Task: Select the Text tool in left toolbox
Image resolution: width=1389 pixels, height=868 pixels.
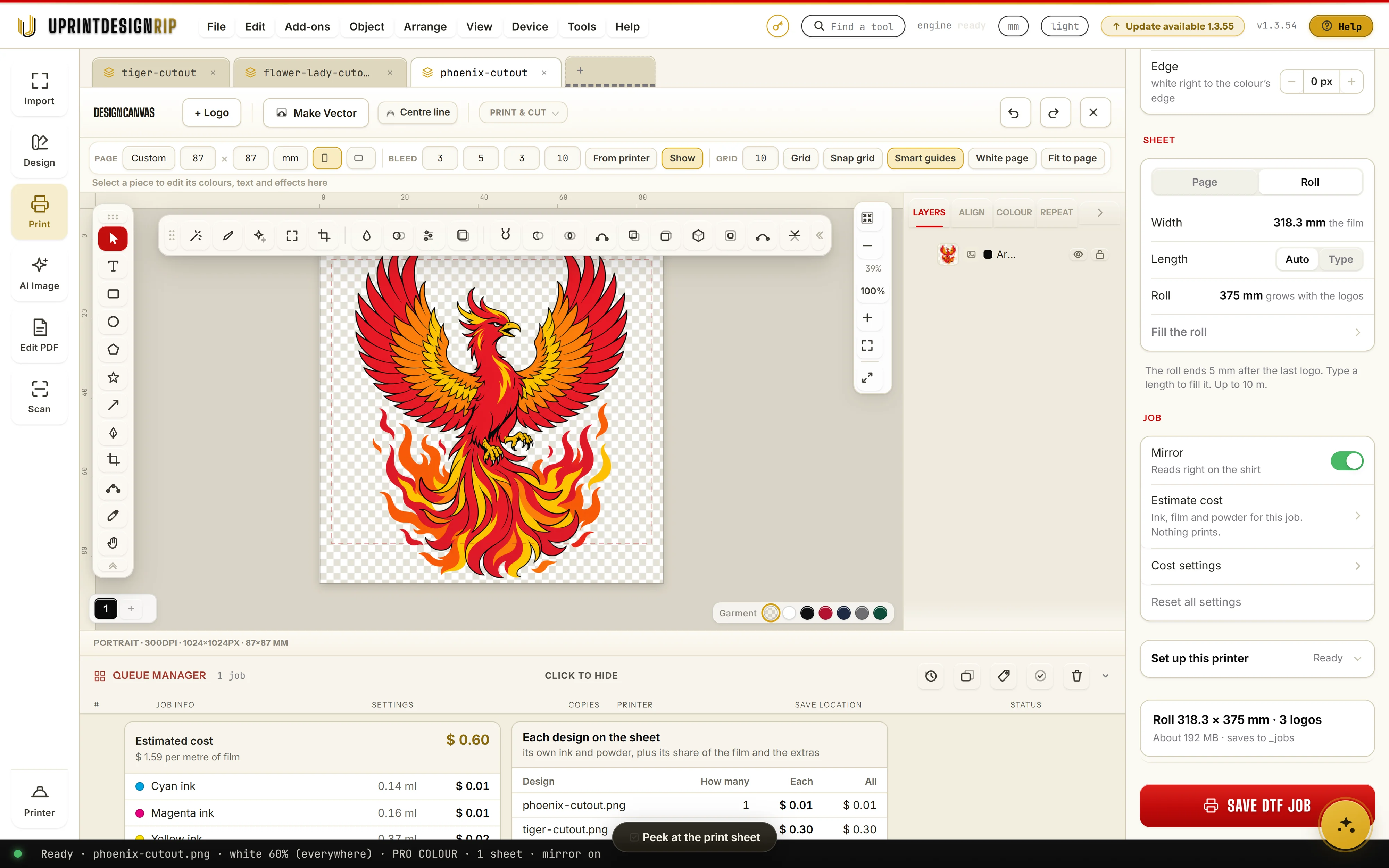Action: pyautogui.click(x=113, y=266)
